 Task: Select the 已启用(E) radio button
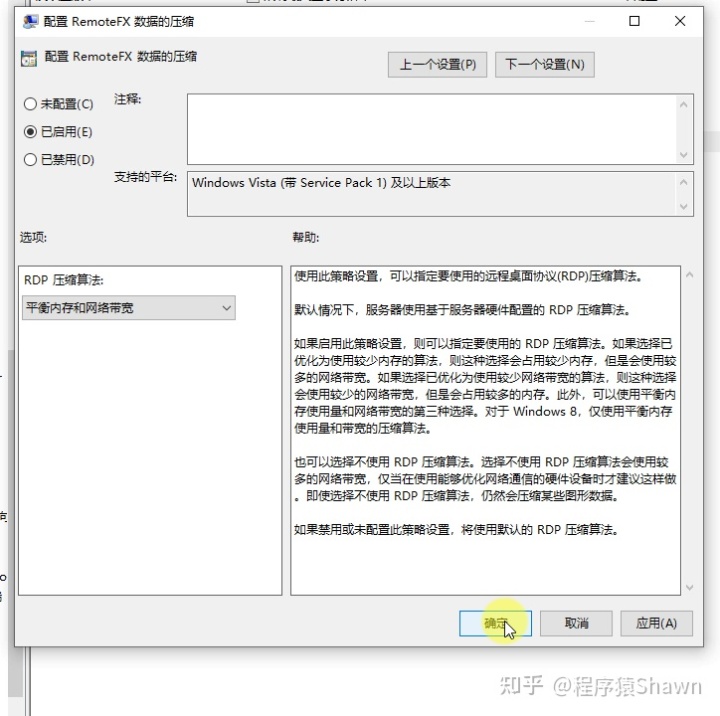click(30, 132)
